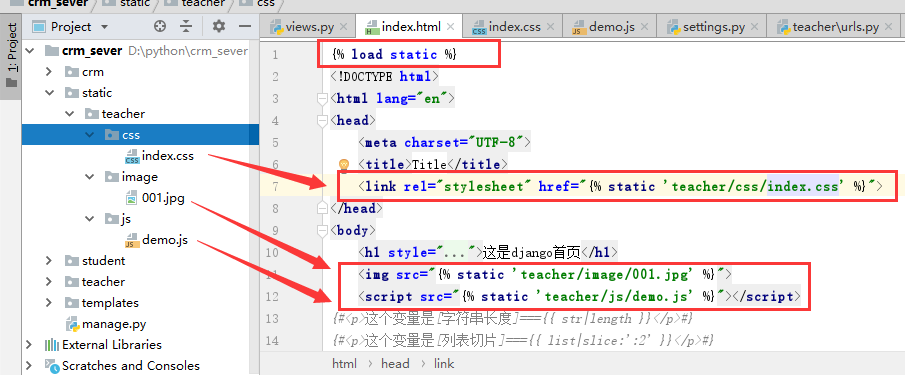Viewport: 905px width, 375px height.
Task: Click the collapse all icon in Project panel
Action: (x=186, y=27)
